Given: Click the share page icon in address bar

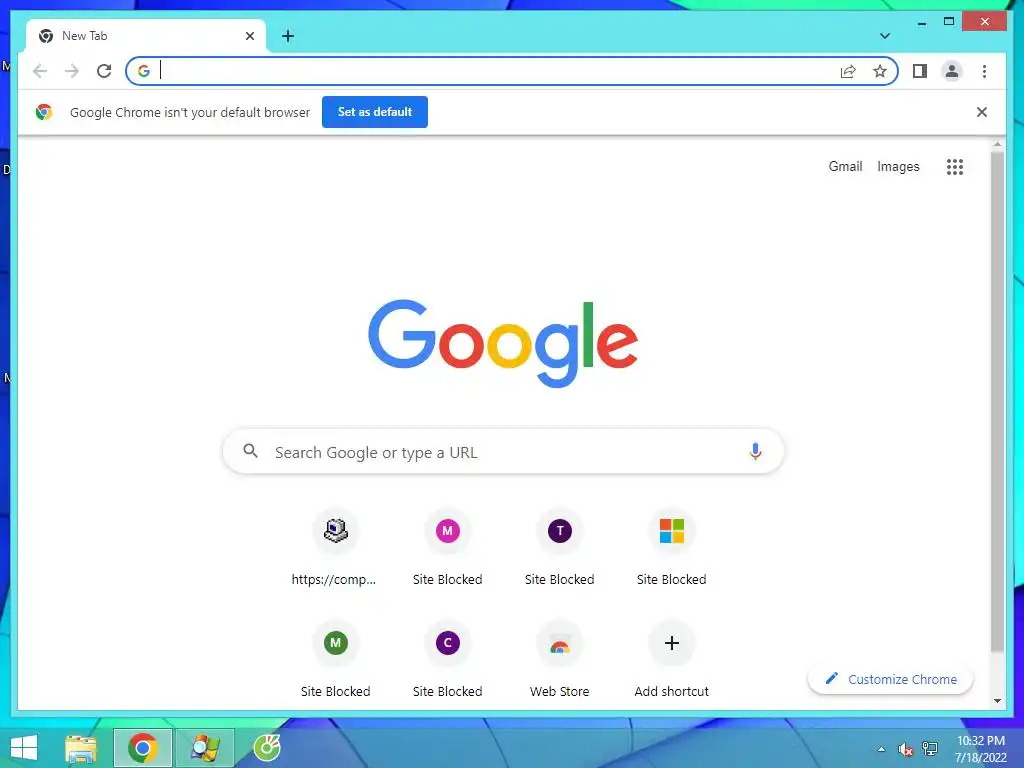Looking at the screenshot, I should tap(848, 71).
